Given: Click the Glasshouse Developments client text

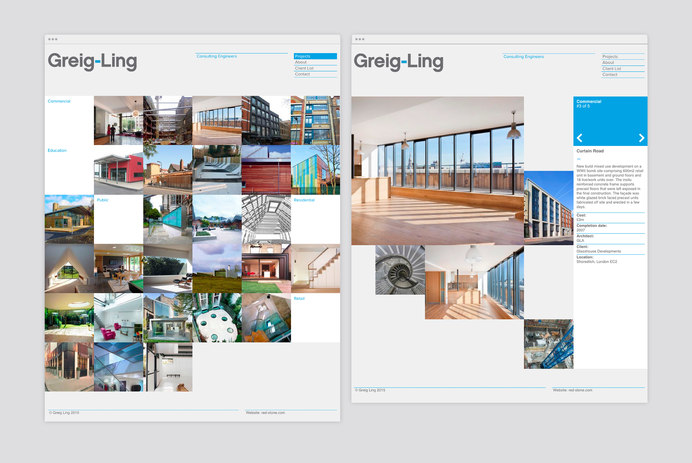Looking at the screenshot, I should pos(598,251).
